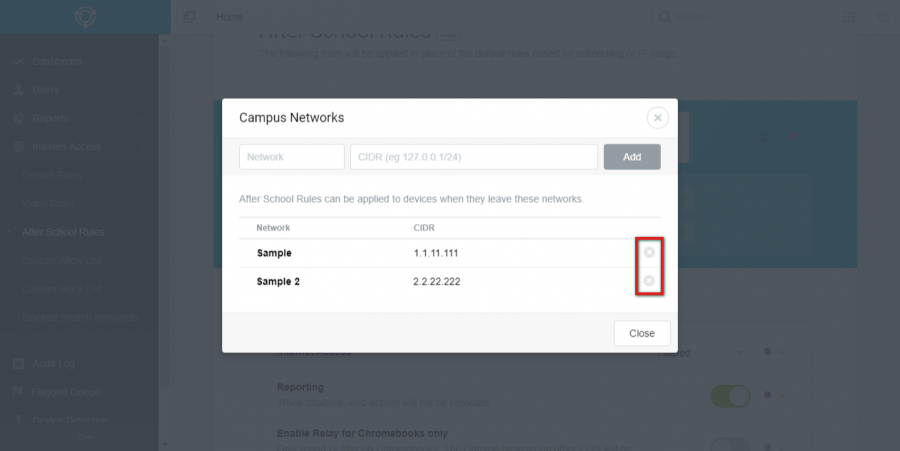The height and width of the screenshot is (451, 900).
Task: Select Default Rules in sidebar
Action: [x=52, y=175]
